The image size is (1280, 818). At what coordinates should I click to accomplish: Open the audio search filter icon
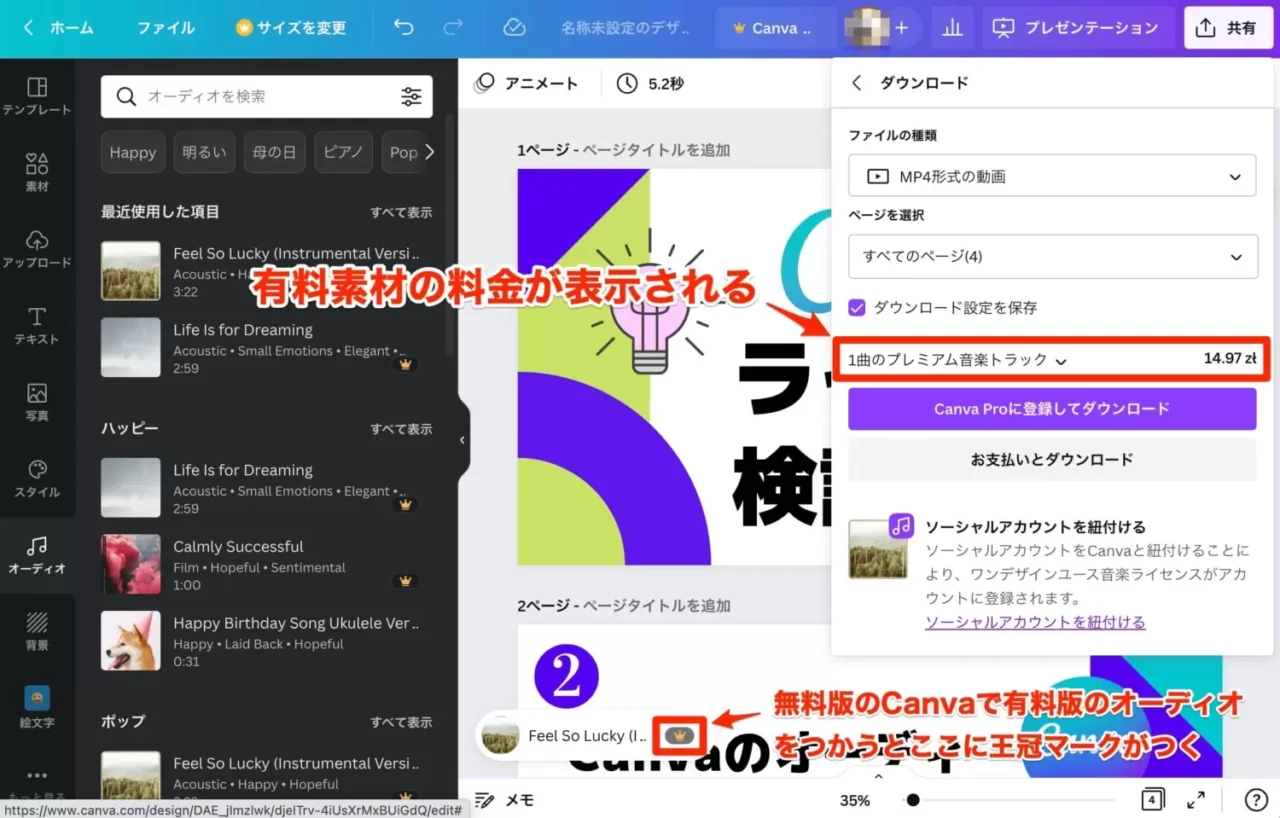coord(411,97)
